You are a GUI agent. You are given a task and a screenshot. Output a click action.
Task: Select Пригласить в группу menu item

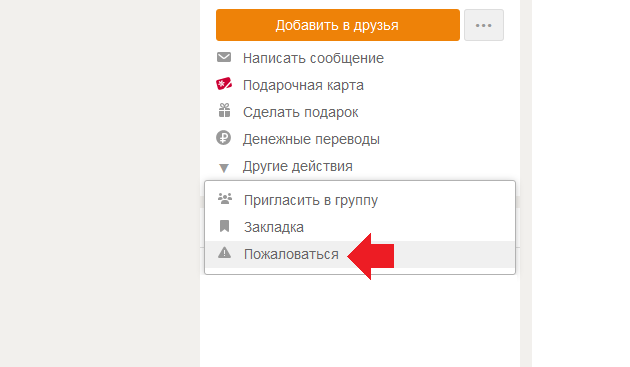311,200
